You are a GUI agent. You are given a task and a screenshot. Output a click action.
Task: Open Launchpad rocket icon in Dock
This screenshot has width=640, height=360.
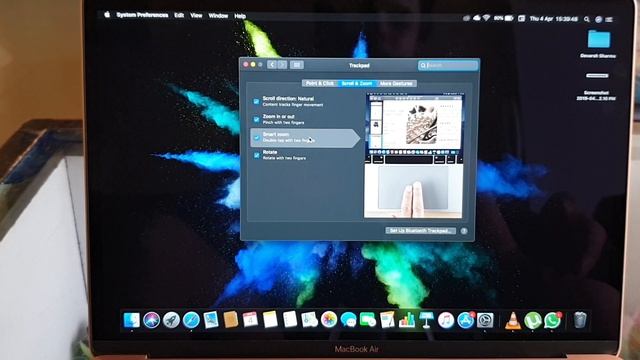point(171,320)
